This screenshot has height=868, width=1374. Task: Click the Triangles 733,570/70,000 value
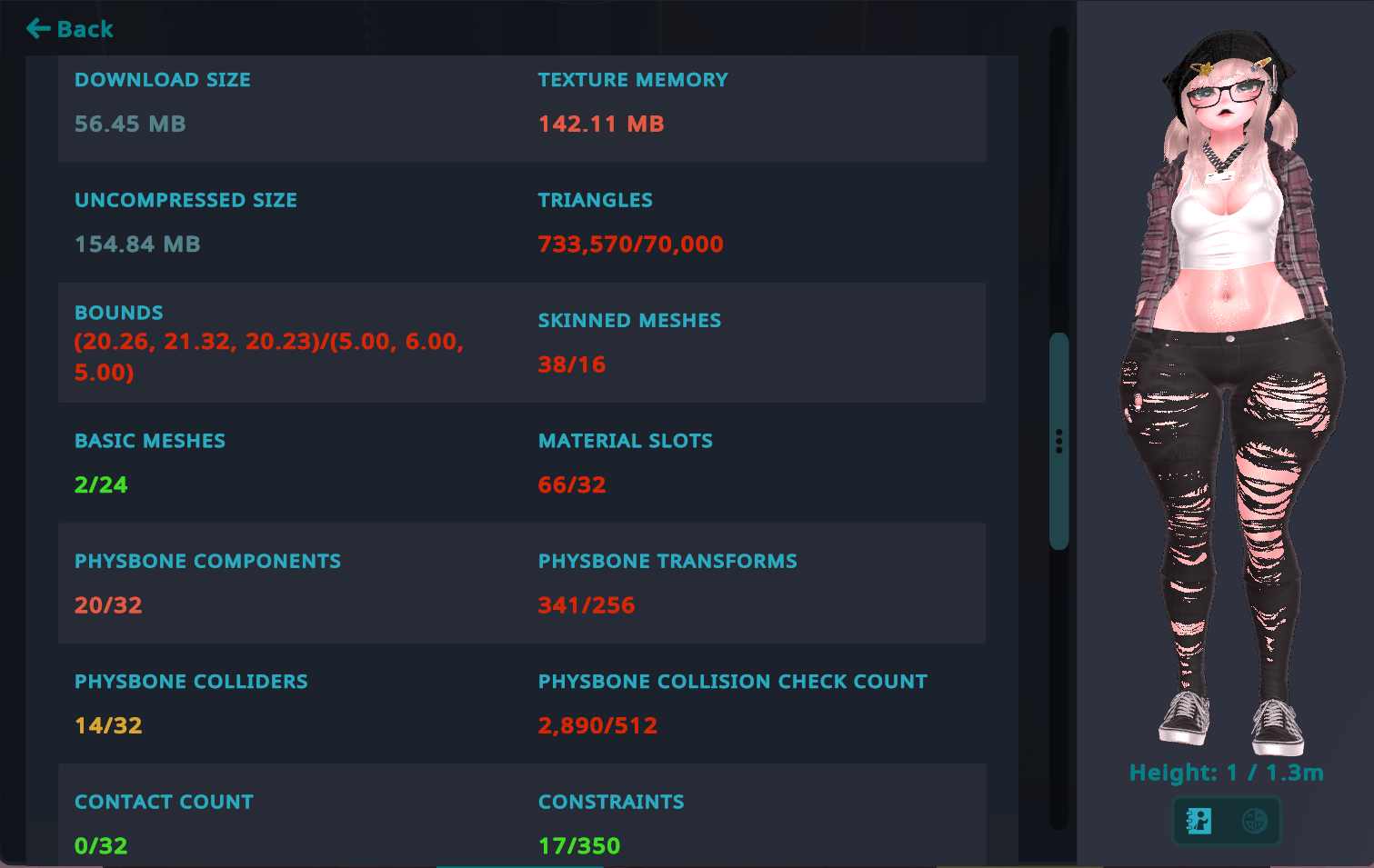[x=630, y=244]
